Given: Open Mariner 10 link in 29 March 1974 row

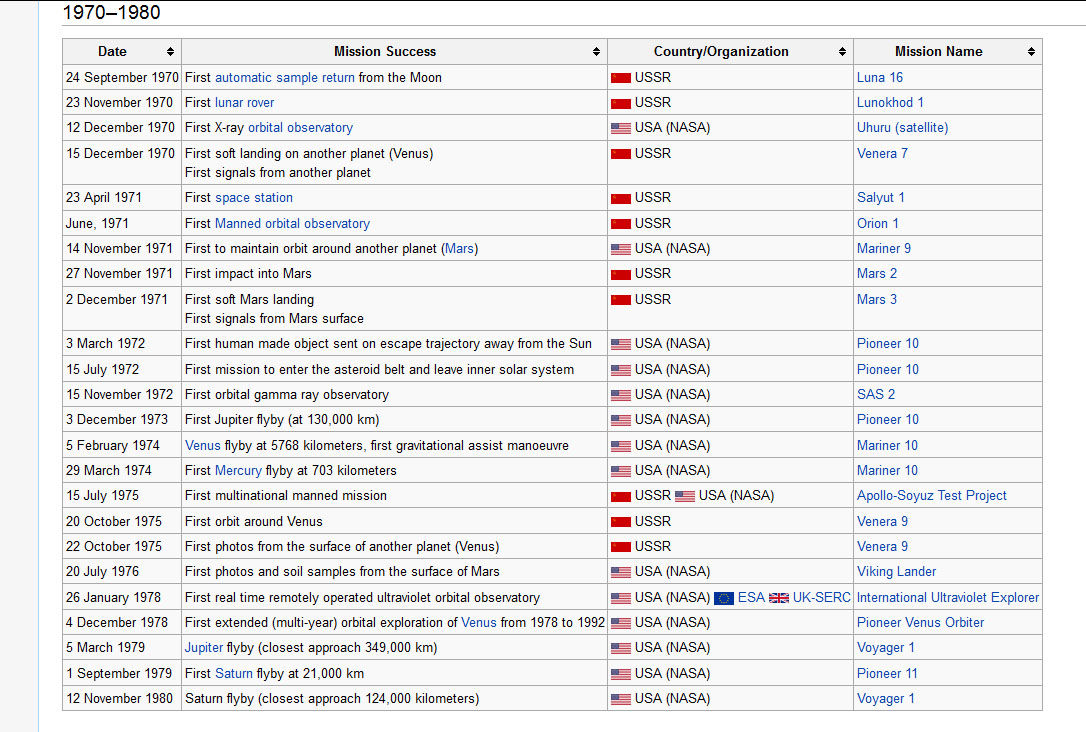Looking at the screenshot, I should pyautogui.click(x=887, y=470).
